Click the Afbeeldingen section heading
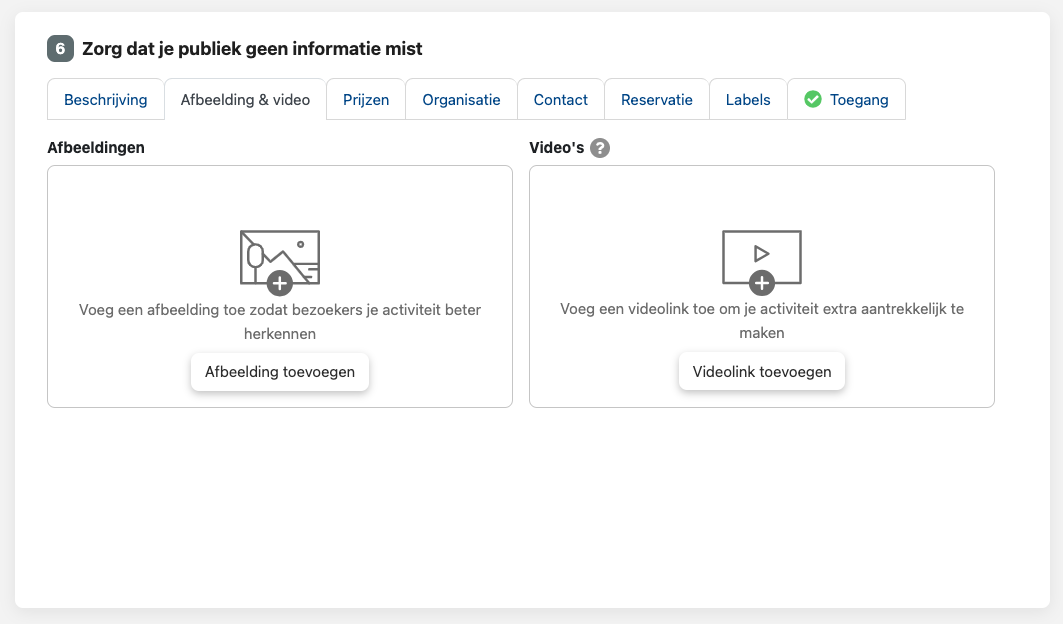Screen dimensions: 1063x624 (x=96, y=148)
